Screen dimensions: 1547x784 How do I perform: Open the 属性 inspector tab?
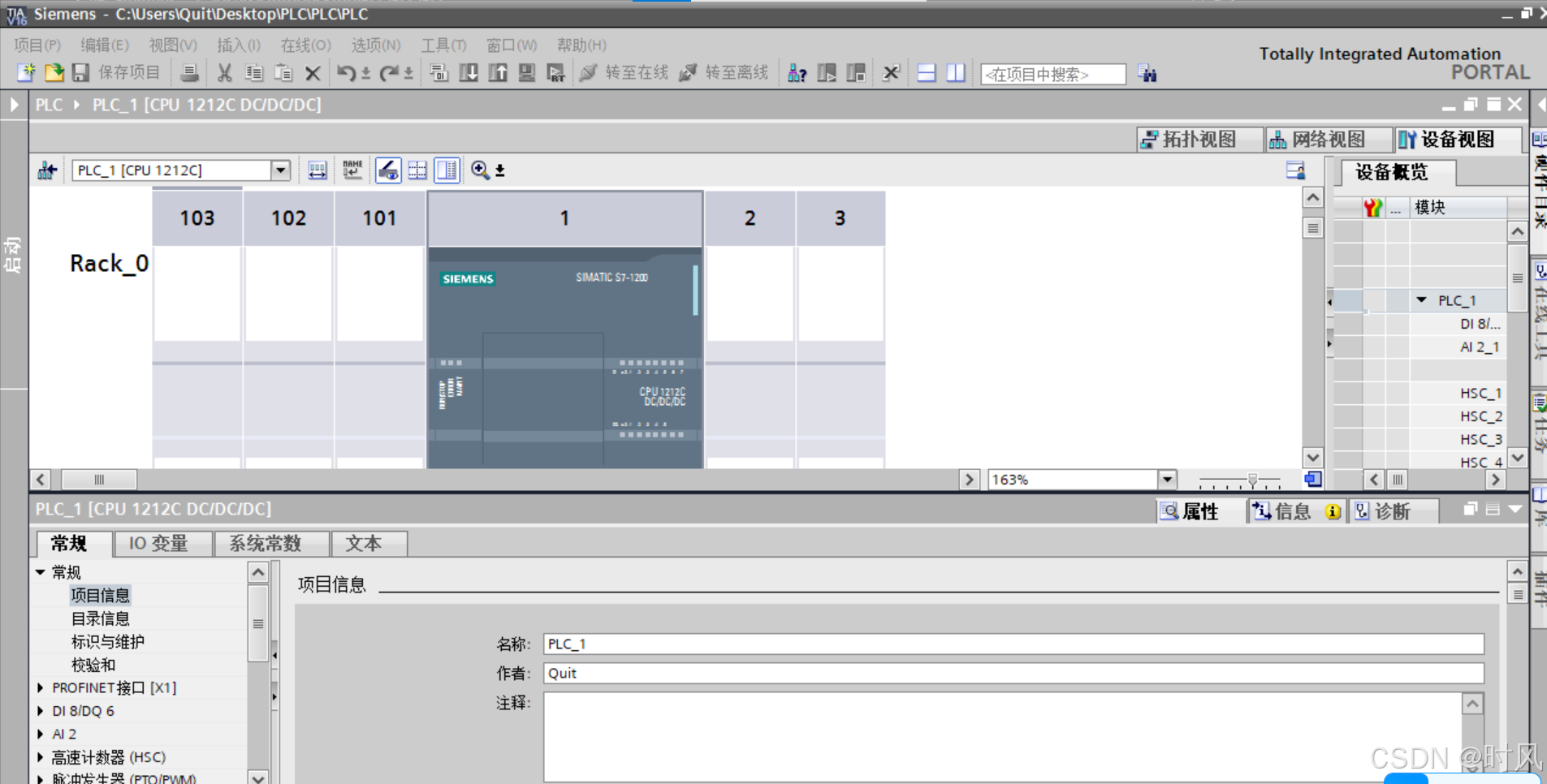1199,511
